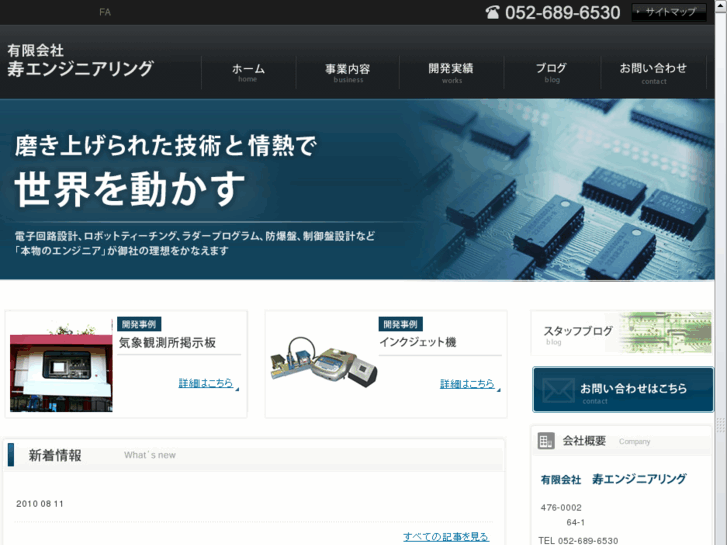The height and width of the screenshot is (545, 727).
Task: Click the header phone number 052-689-6530
Action: (x=562, y=13)
